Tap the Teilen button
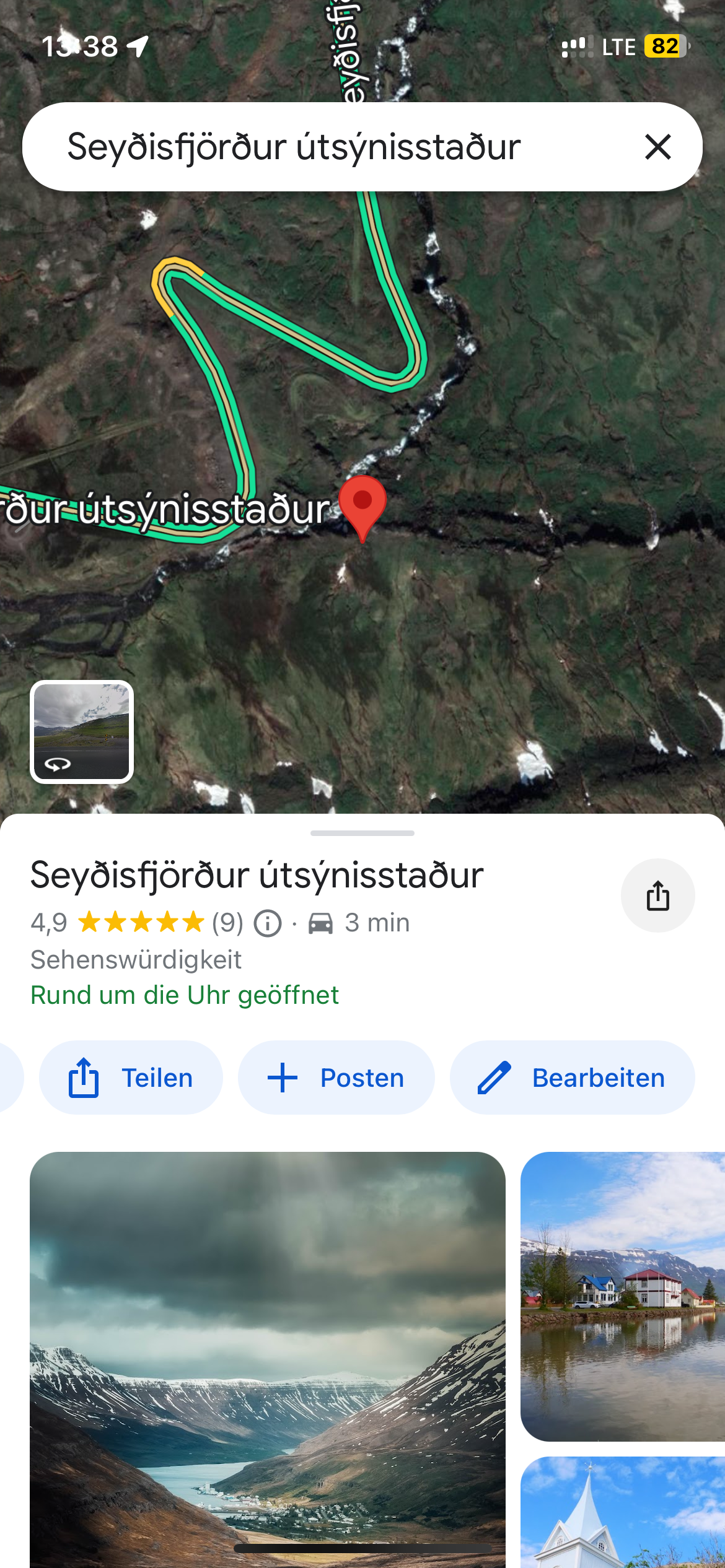This screenshot has width=725, height=1568. [x=131, y=1078]
